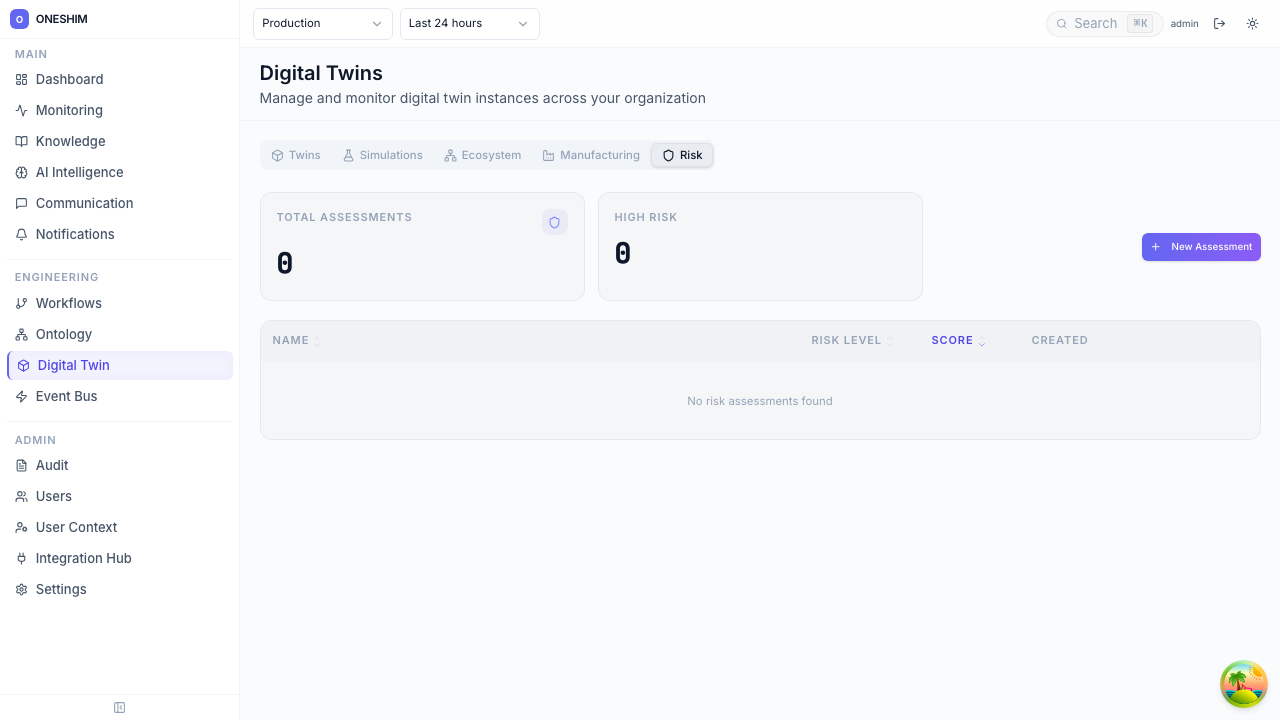Toggle light/dark theme sun icon
This screenshot has width=1280, height=720.
1252,24
